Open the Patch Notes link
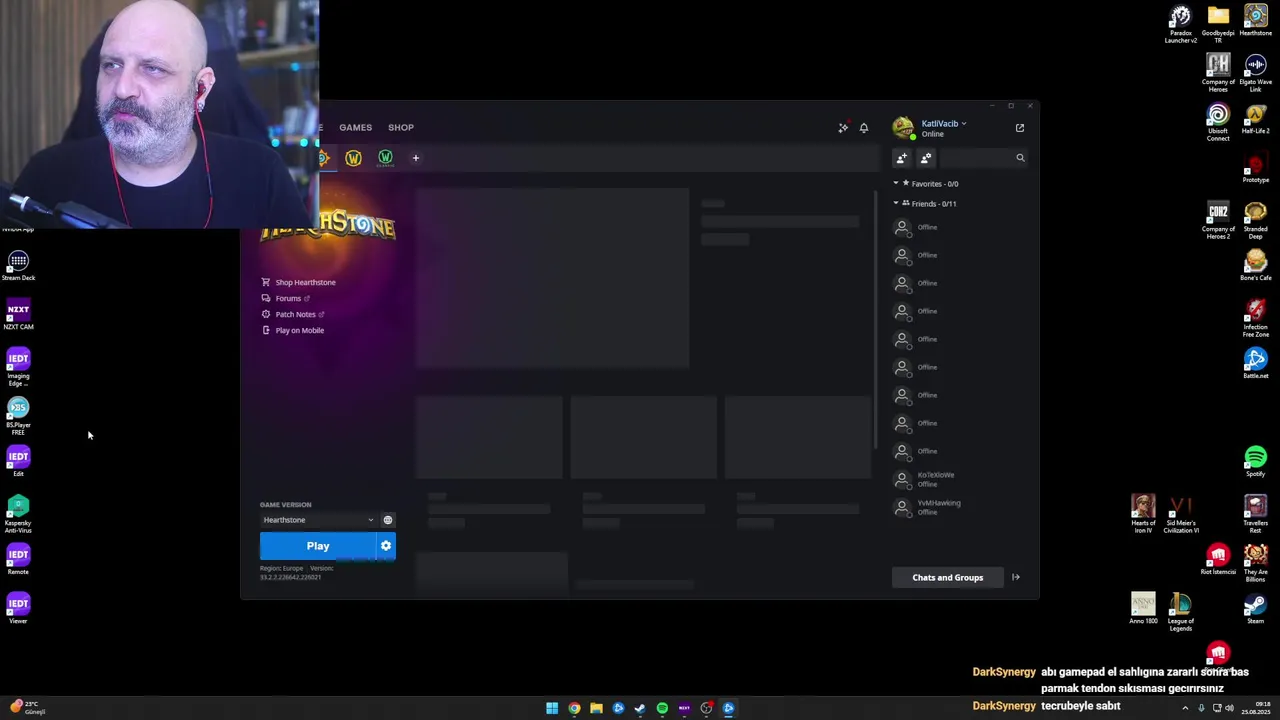 [293, 315]
